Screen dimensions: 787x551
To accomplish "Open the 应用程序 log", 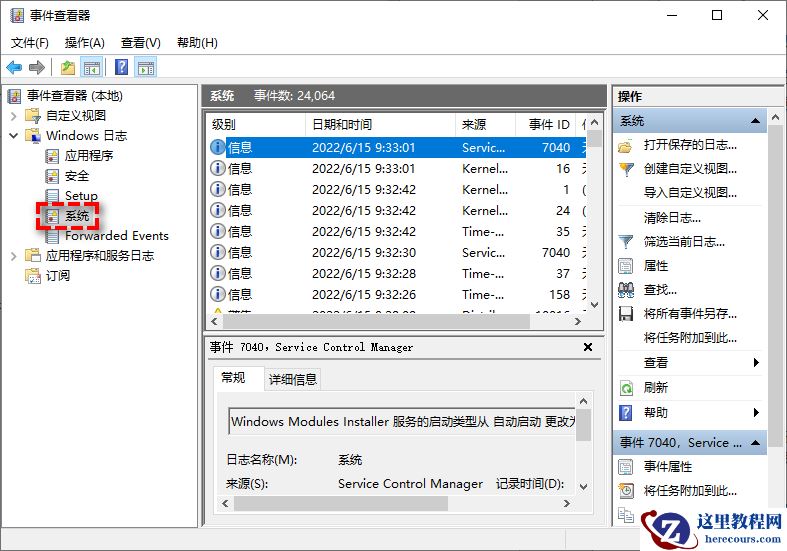I will click(89, 156).
